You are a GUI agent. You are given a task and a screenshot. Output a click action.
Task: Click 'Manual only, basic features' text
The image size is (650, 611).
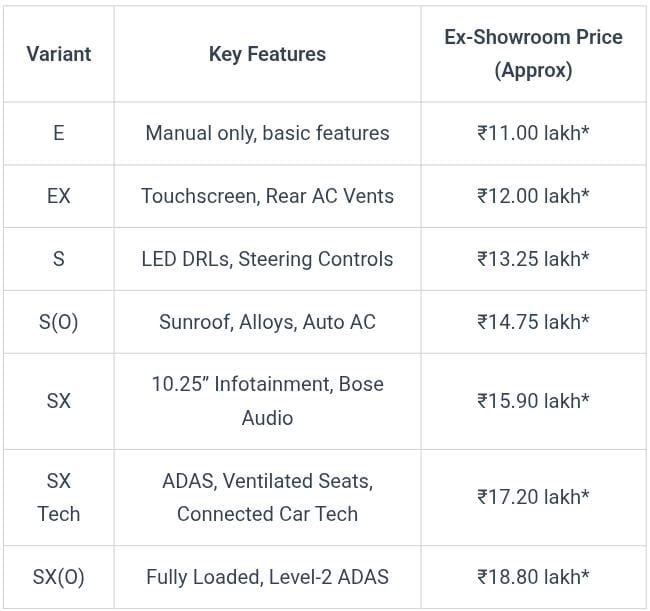pyautogui.click(x=267, y=133)
